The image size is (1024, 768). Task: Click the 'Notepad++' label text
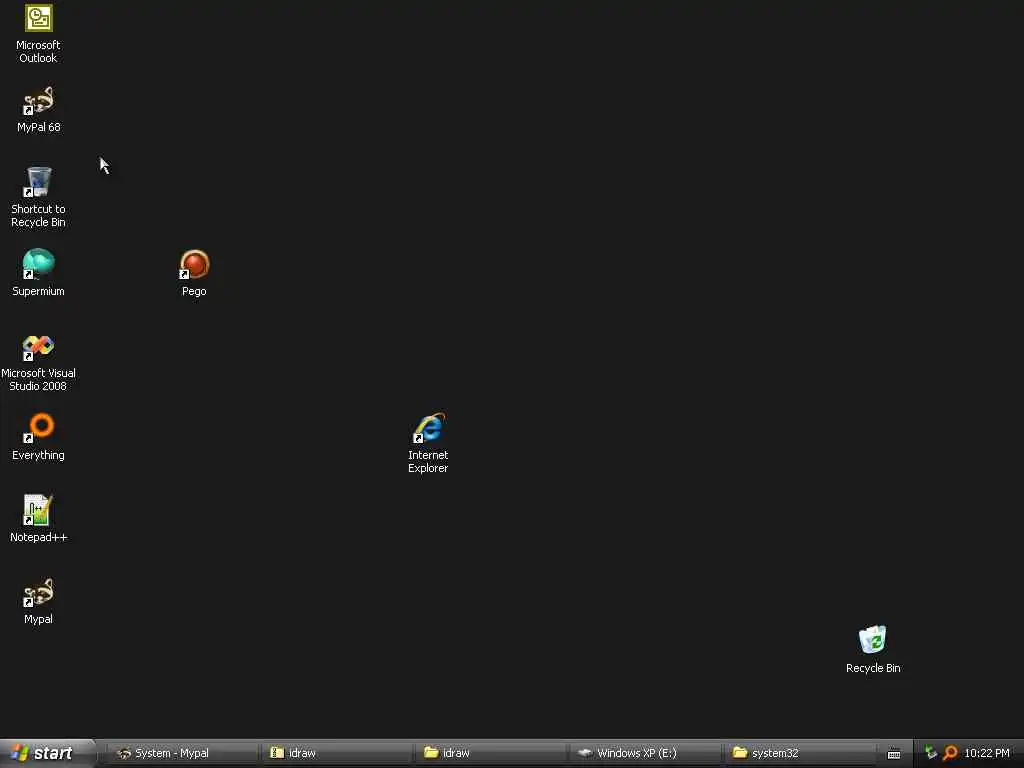pos(39,537)
